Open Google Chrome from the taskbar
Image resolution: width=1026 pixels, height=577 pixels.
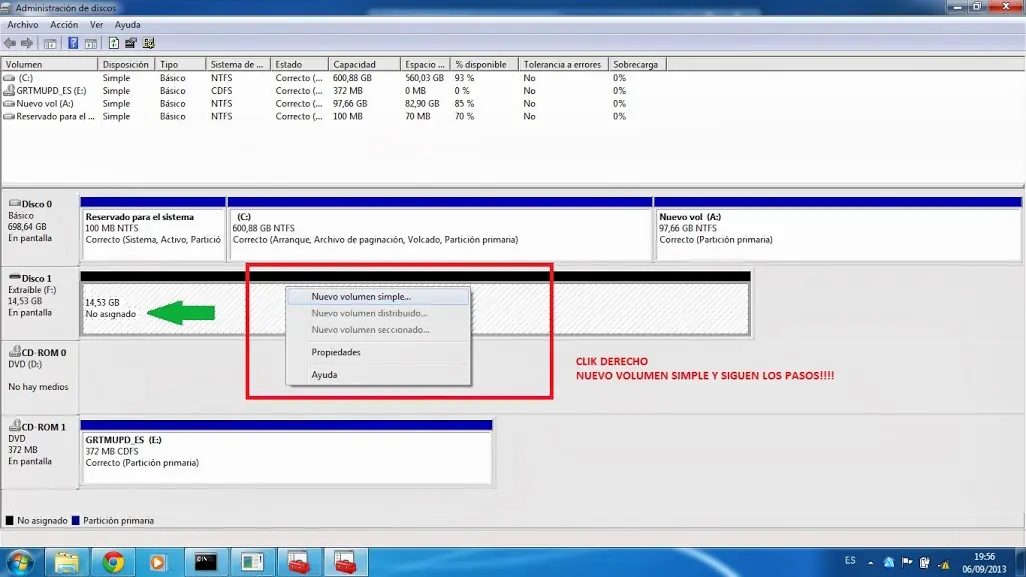click(x=113, y=560)
